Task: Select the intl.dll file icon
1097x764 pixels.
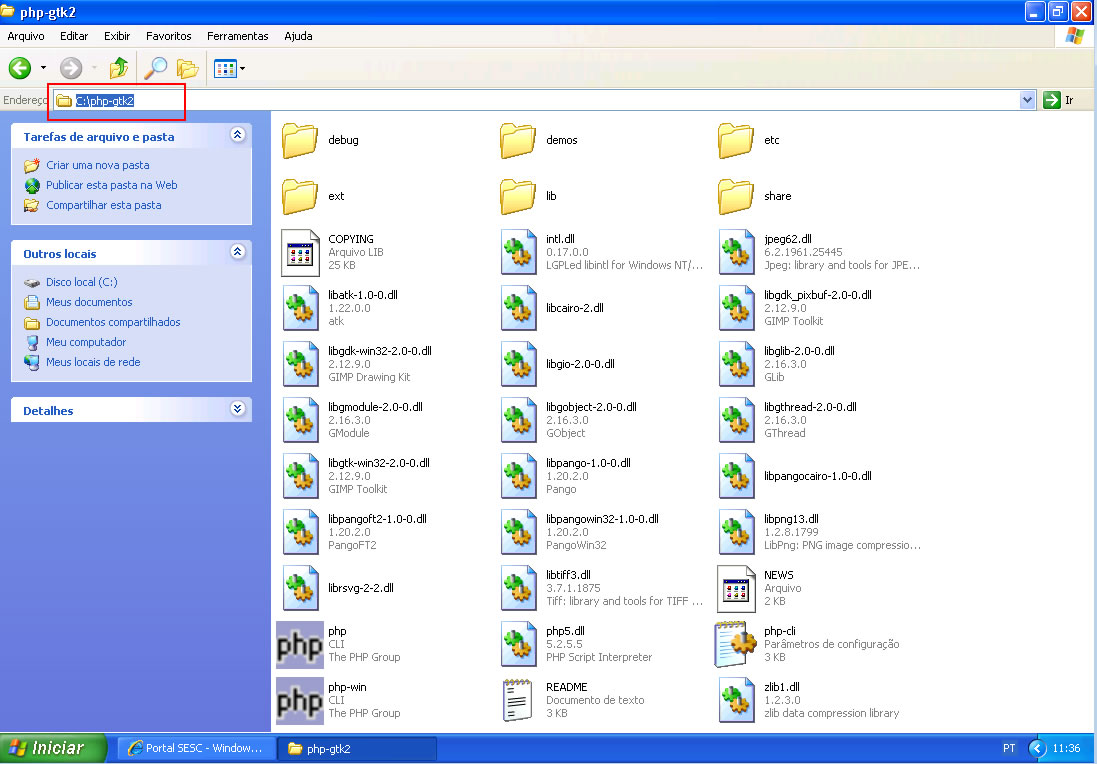Action: (518, 252)
